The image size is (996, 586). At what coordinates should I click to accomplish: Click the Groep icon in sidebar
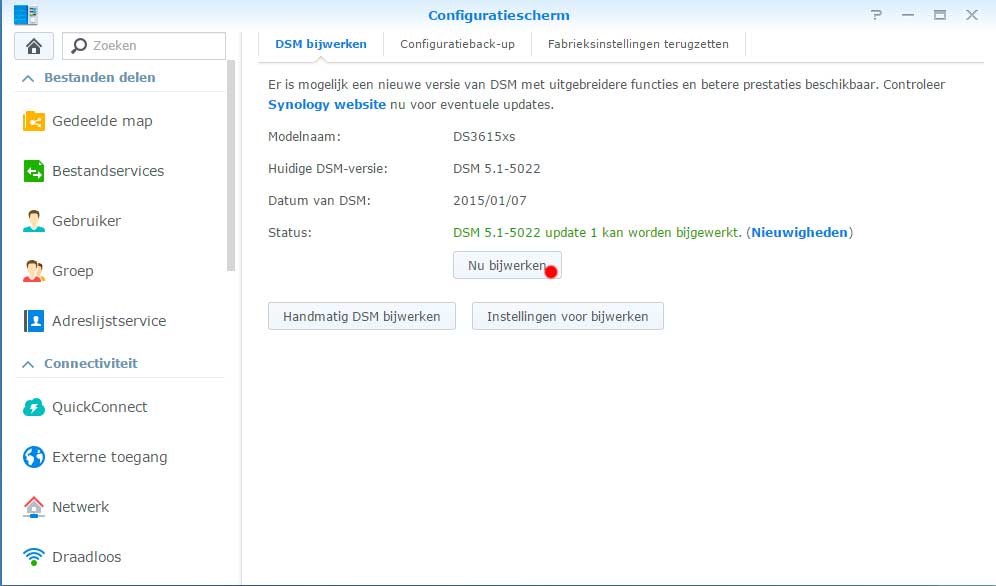34,271
